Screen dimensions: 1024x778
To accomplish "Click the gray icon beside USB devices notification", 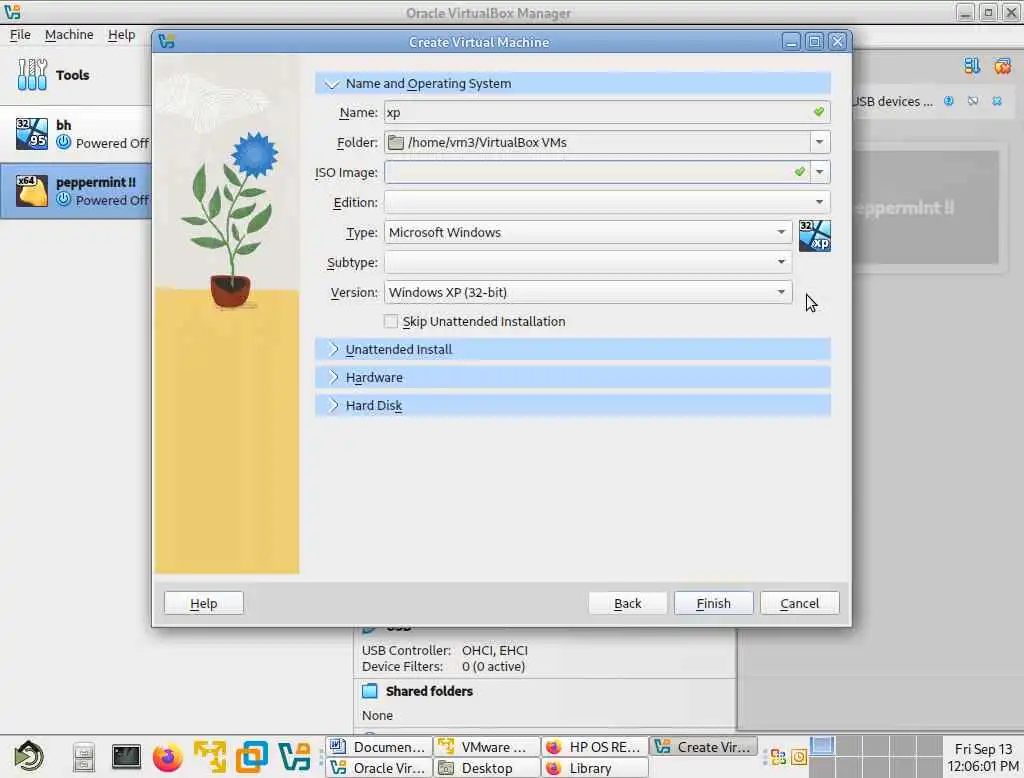I will [973, 101].
